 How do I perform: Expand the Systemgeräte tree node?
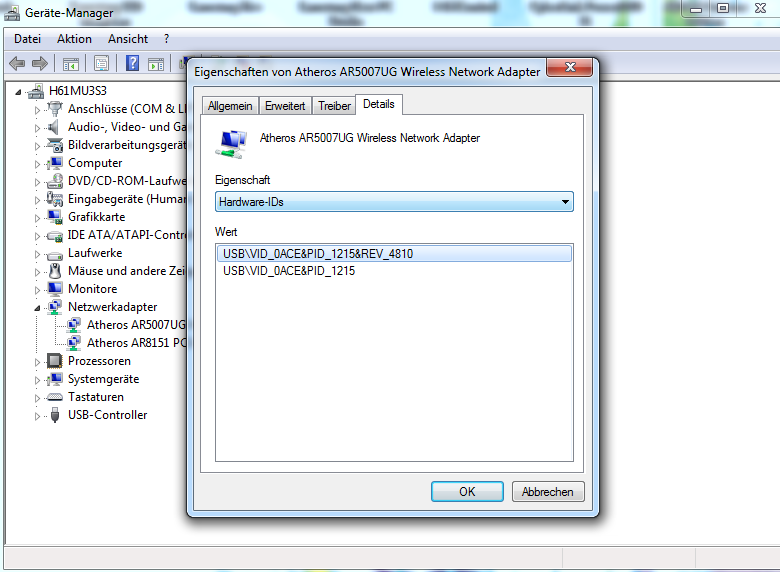tap(37, 380)
